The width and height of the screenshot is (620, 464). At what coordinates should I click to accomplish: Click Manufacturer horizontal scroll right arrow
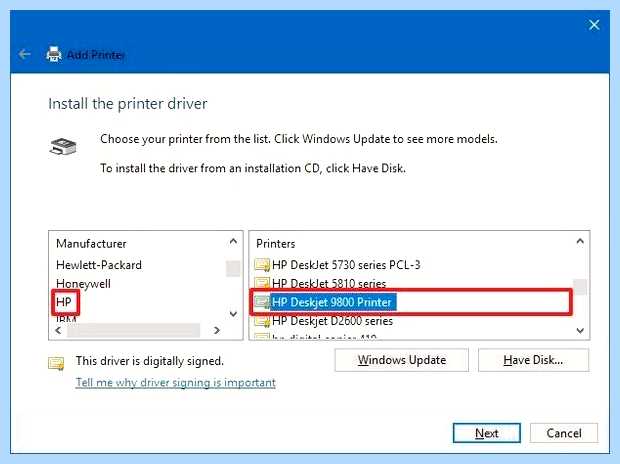(x=217, y=330)
